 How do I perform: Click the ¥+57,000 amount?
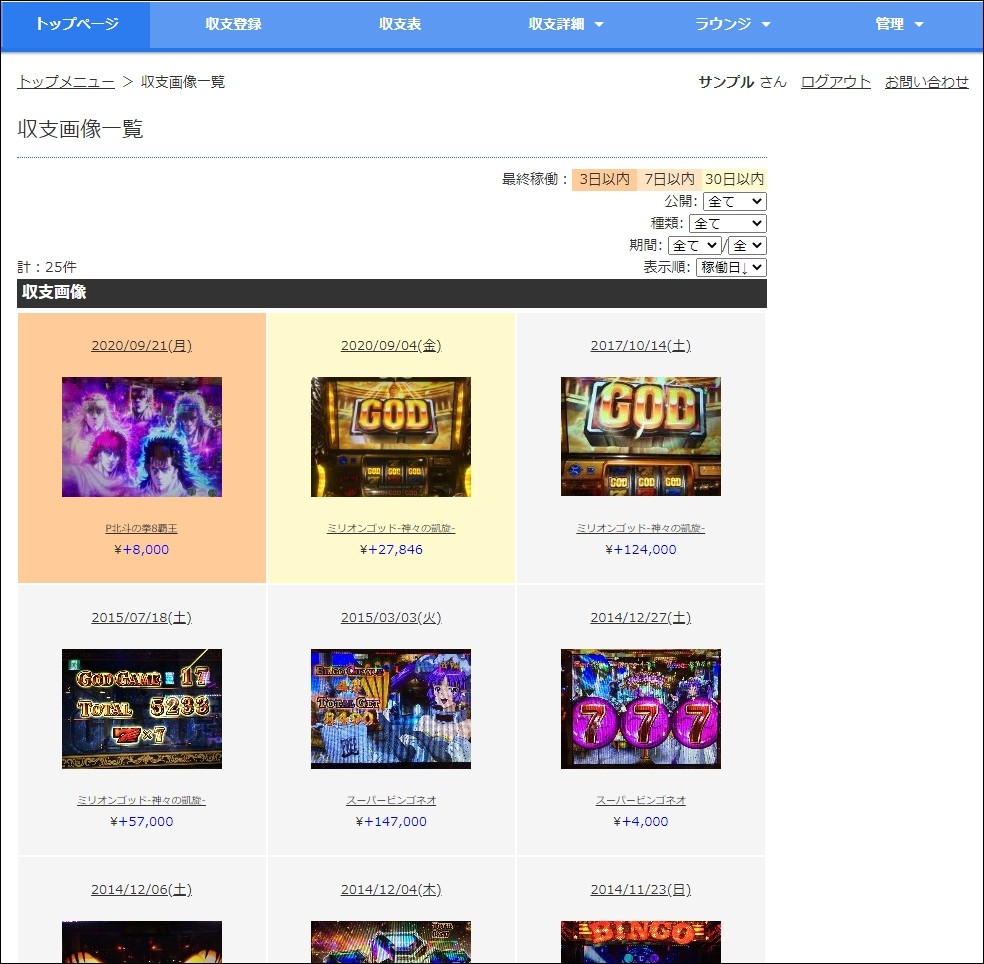[x=141, y=822]
